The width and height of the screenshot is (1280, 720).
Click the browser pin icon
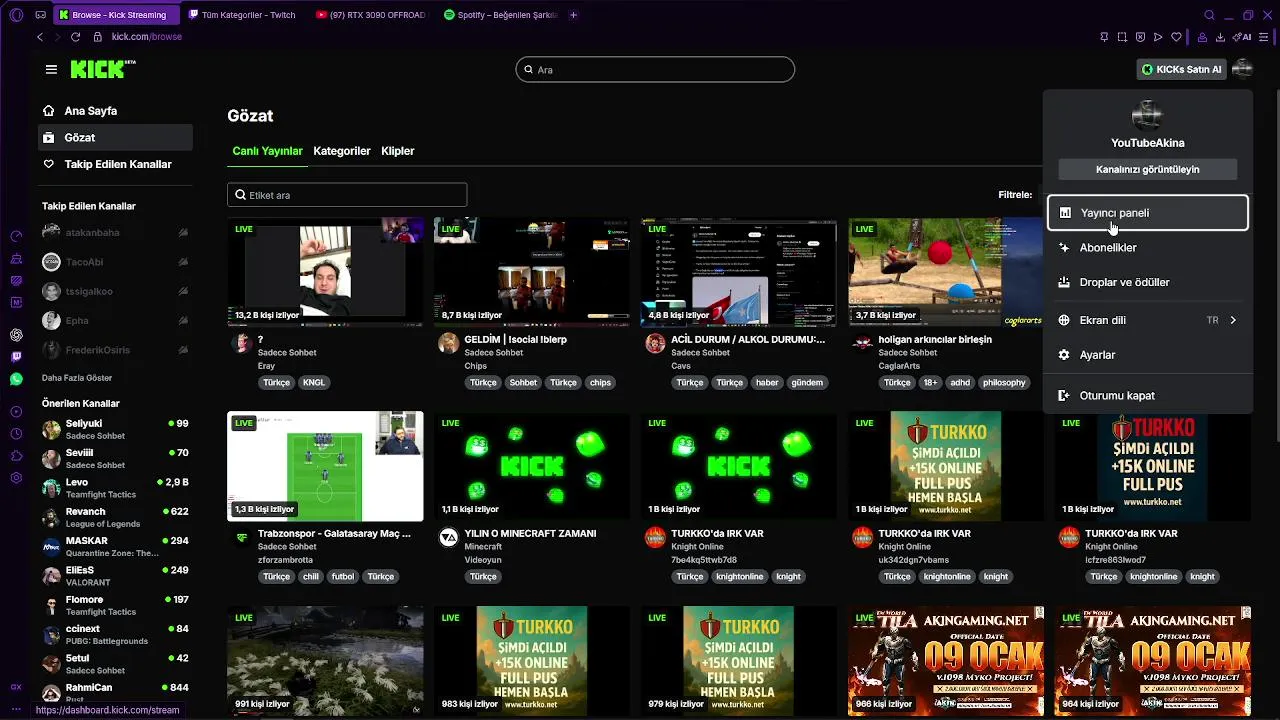pos(1104,37)
